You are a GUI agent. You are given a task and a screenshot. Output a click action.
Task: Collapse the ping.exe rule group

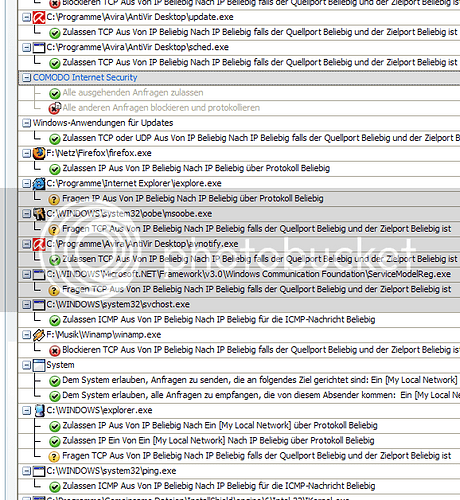(x=26, y=471)
